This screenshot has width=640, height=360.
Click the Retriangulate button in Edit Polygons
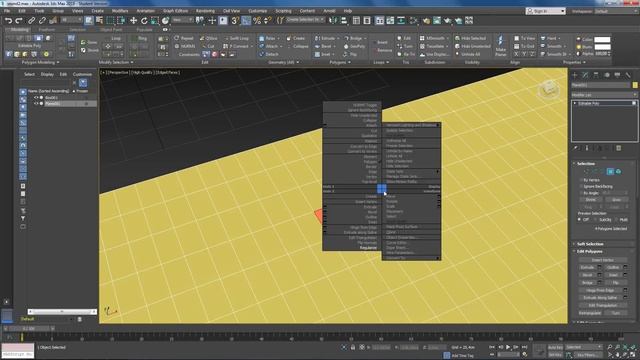click(x=590, y=313)
